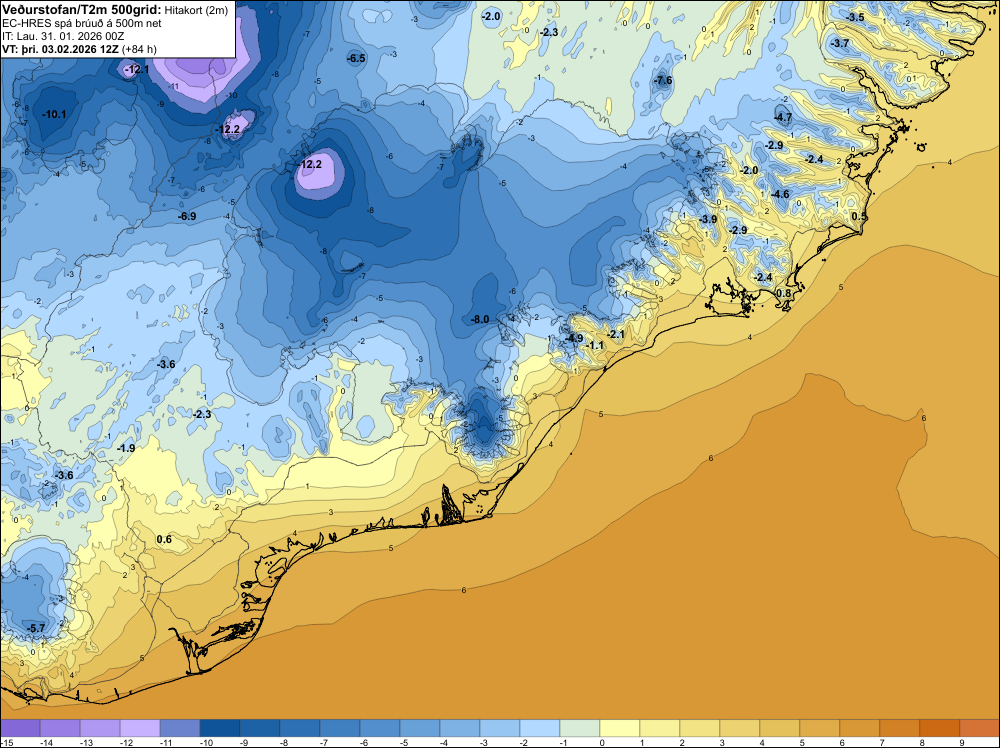
Task: Click the -8.0 temperature value
Action: pos(480,319)
